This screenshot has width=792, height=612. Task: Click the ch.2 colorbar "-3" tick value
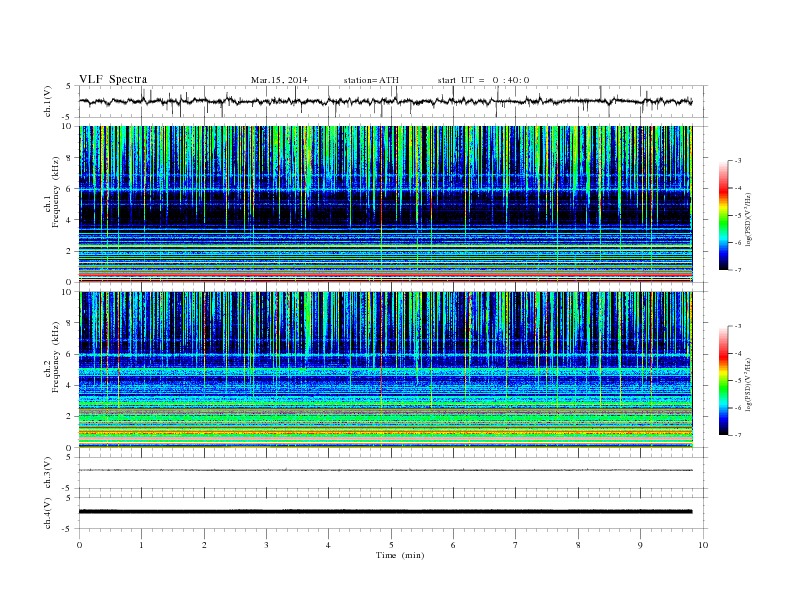(738, 326)
